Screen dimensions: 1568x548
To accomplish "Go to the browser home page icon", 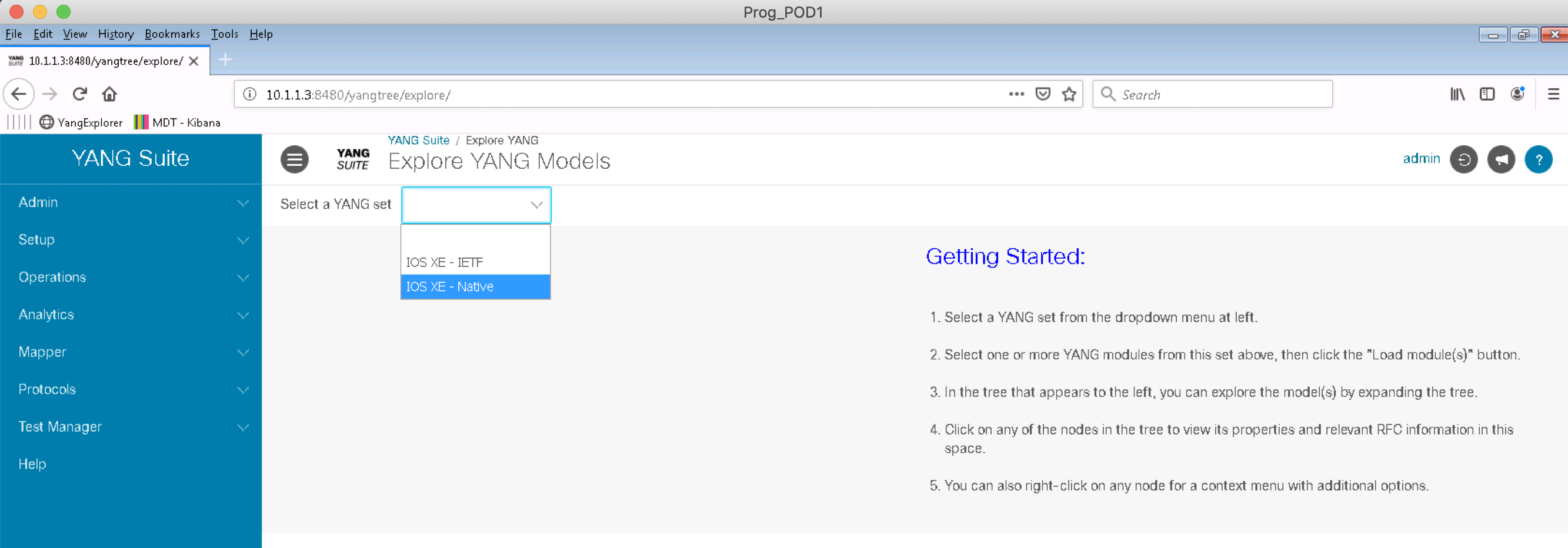I will tap(109, 94).
